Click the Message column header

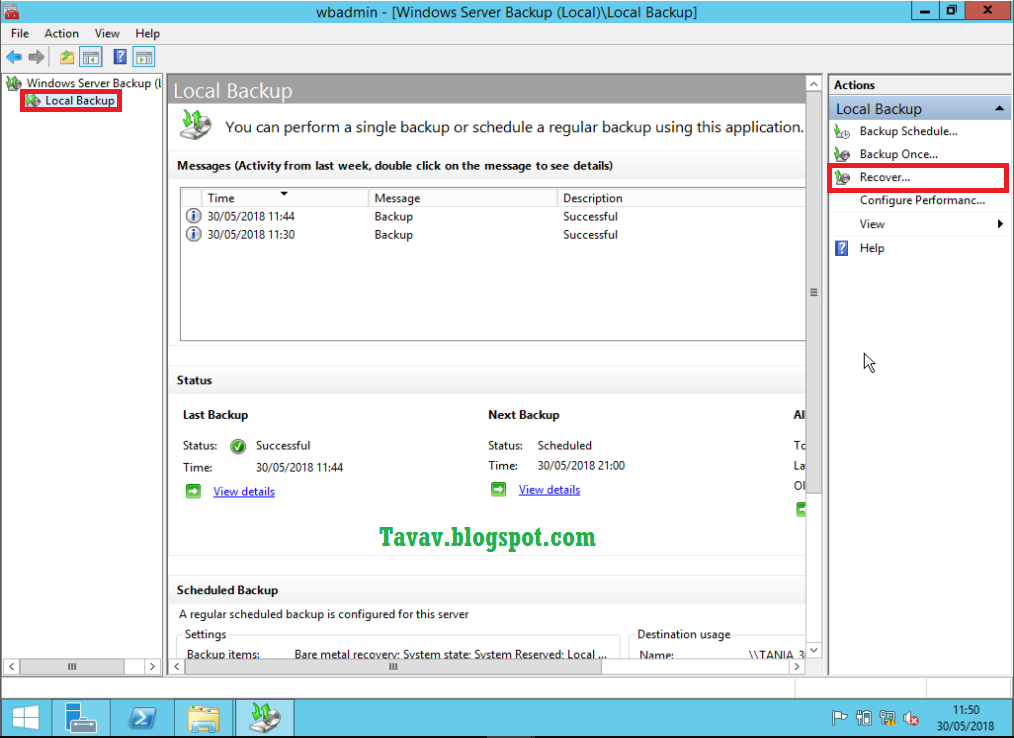pyautogui.click(x=462, y=198)
